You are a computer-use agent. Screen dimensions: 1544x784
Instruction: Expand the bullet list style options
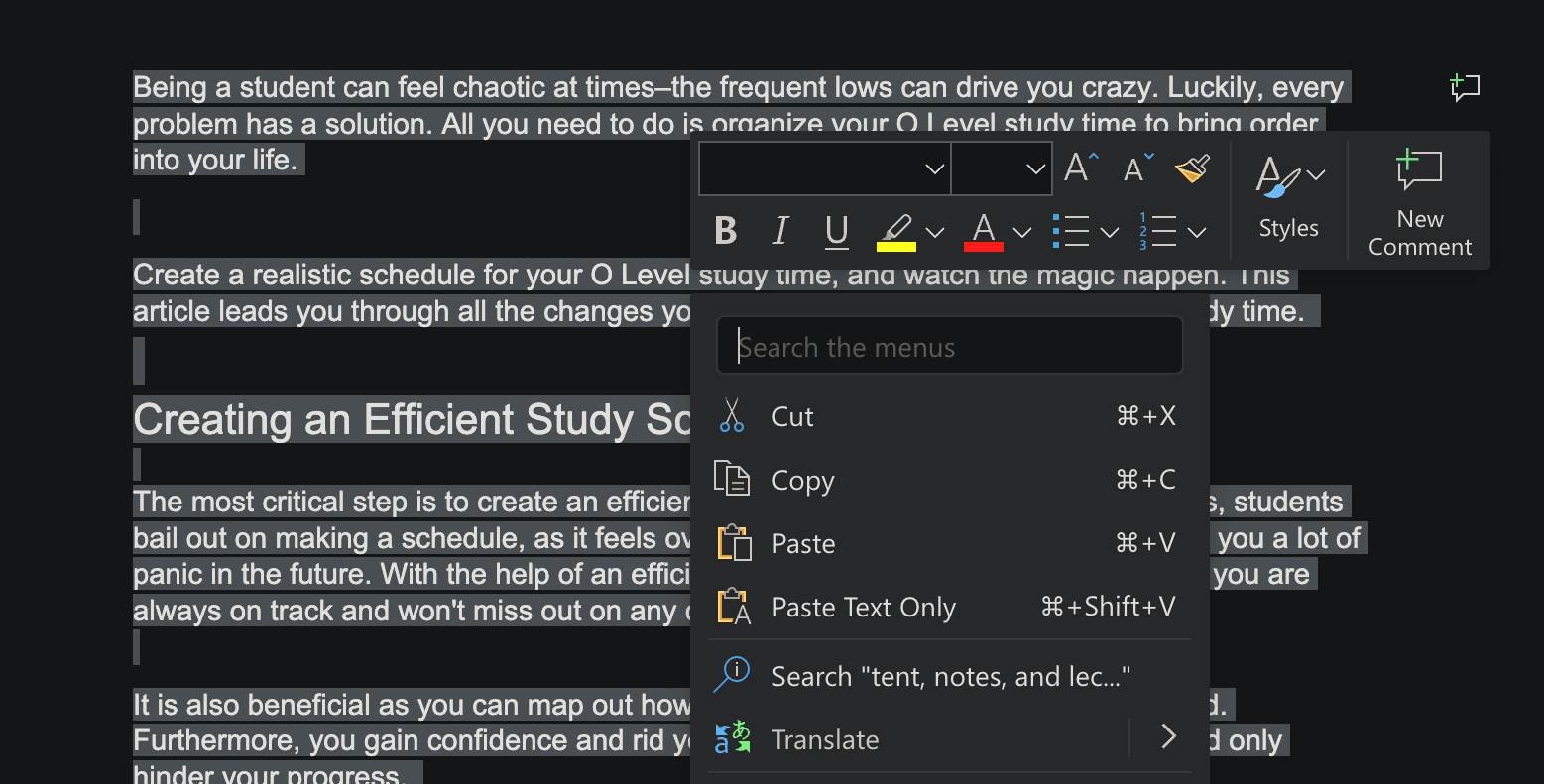[1109, 231]
